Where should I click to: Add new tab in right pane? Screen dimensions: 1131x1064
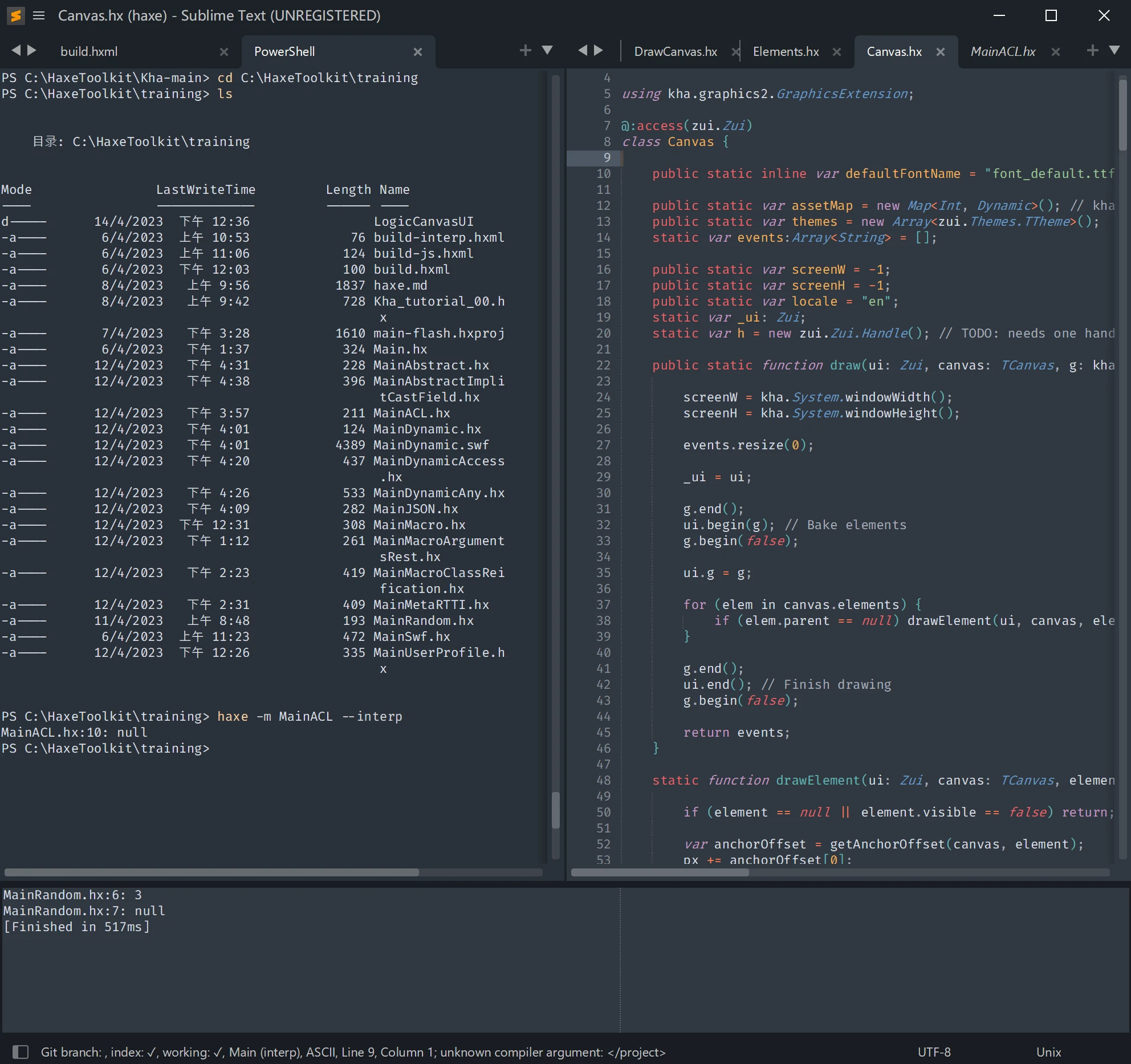tap(1092, 50)
